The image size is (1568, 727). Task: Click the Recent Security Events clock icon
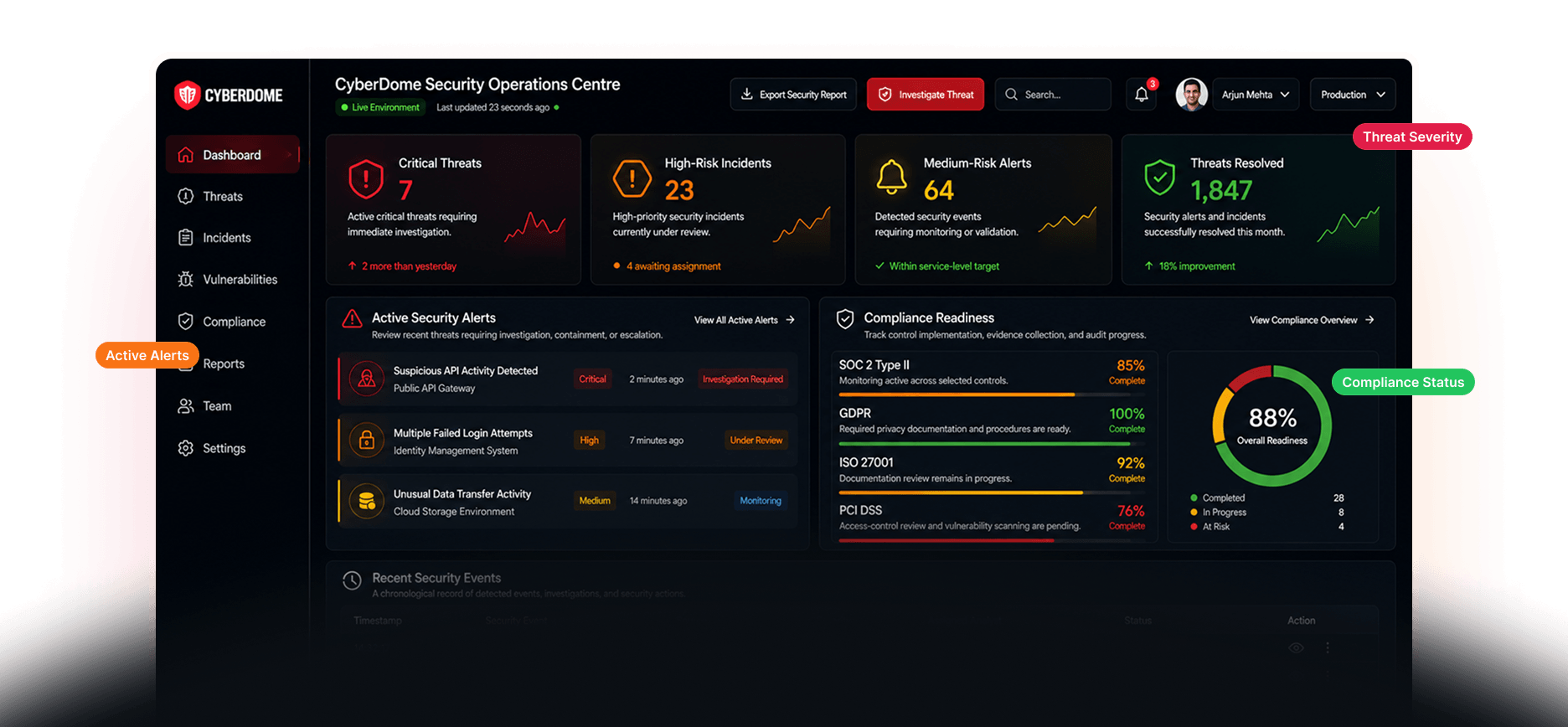tap(353, 580)
